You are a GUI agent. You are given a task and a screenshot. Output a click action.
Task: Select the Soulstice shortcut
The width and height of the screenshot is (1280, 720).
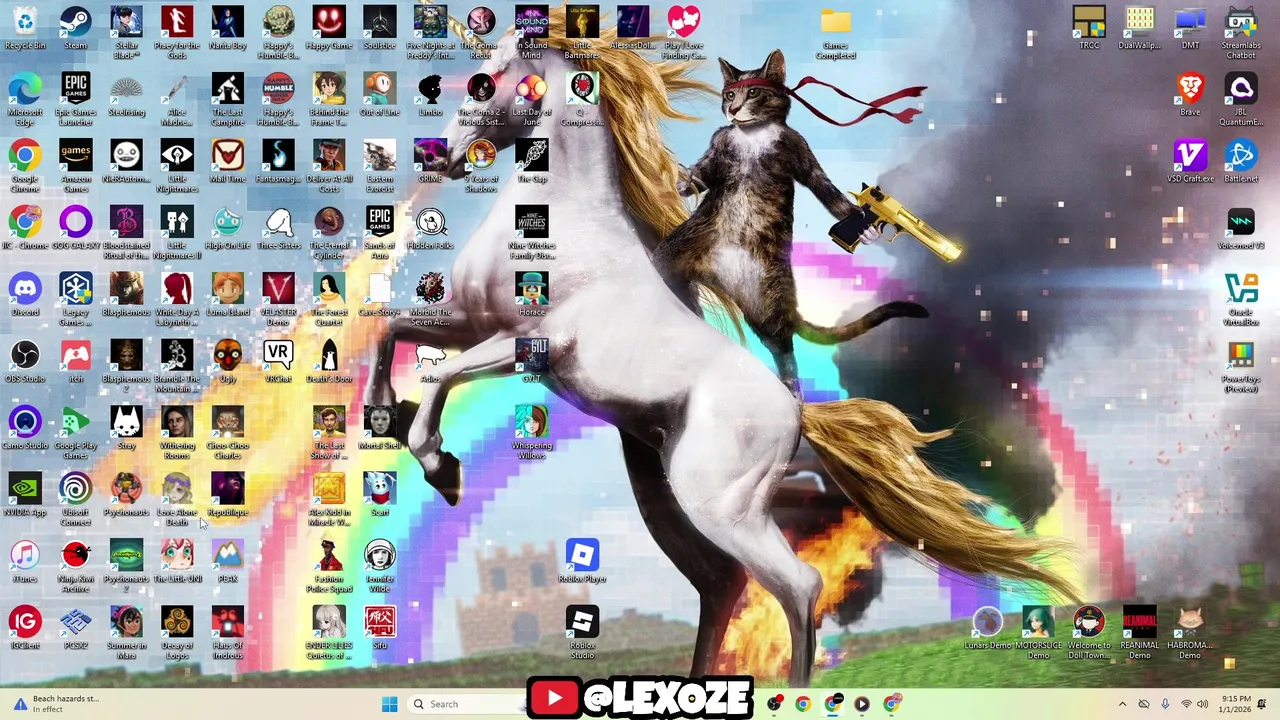click(x=380, y=28)
